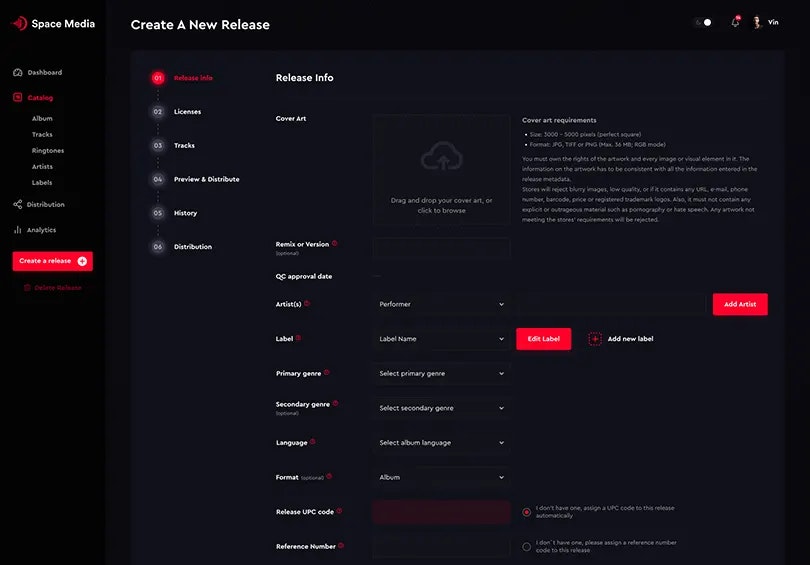Click the Catalog sidebar icon

coord(18,97)
